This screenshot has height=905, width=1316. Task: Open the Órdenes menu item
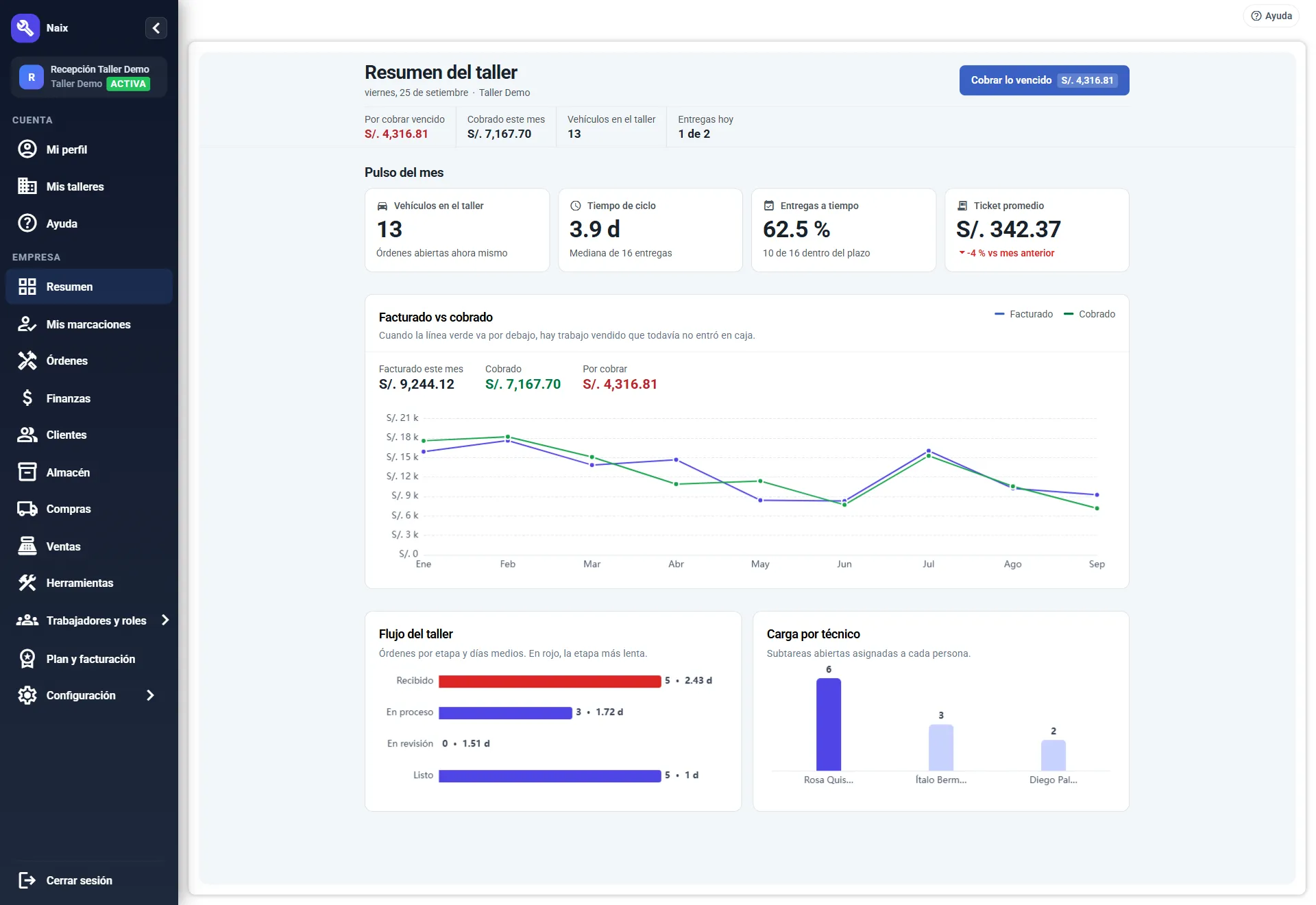67,361
